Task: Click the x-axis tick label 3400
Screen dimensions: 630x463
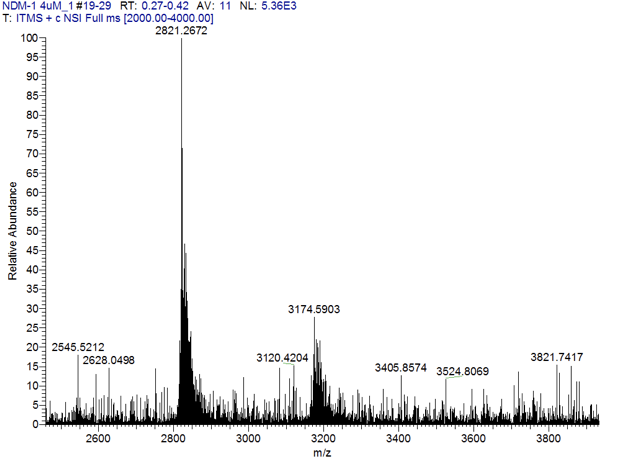Action: click(x=399, y=438)
